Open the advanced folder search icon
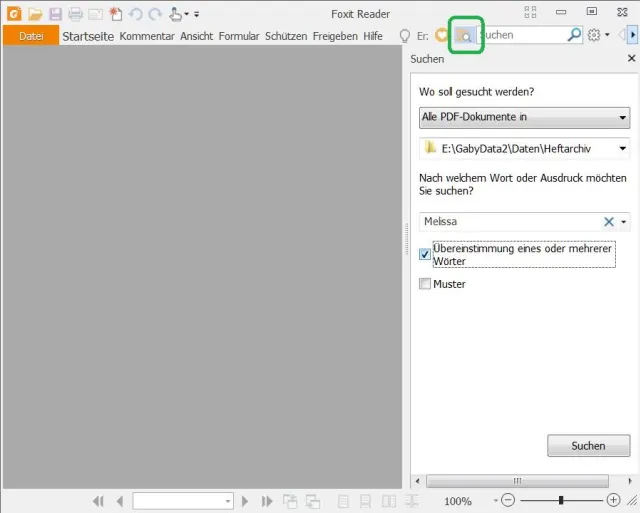The height and width of the screenshot is (513, 640). pyautogui.click(x=464, y=36)
